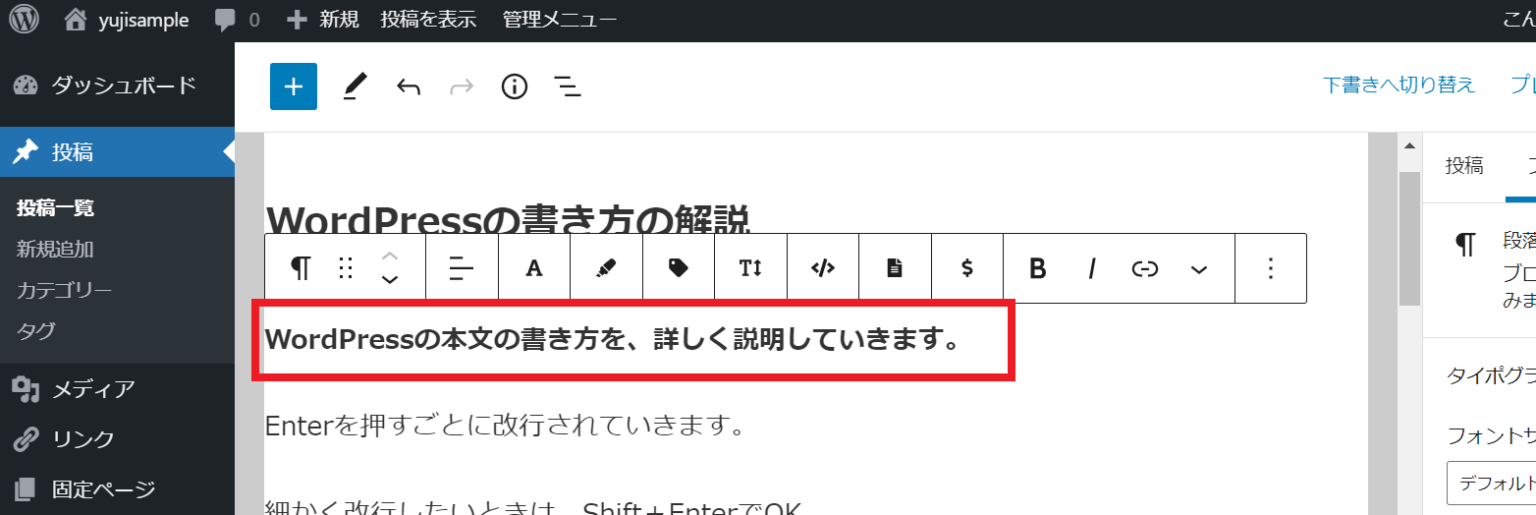Click the blue add block plus button
The height and width of the screenshot is (515, 1536).
(x=293, y=87)
